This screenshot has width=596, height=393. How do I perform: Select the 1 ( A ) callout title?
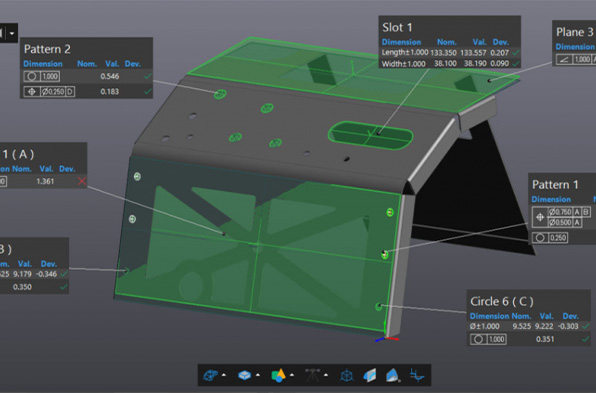click(18, 154)
